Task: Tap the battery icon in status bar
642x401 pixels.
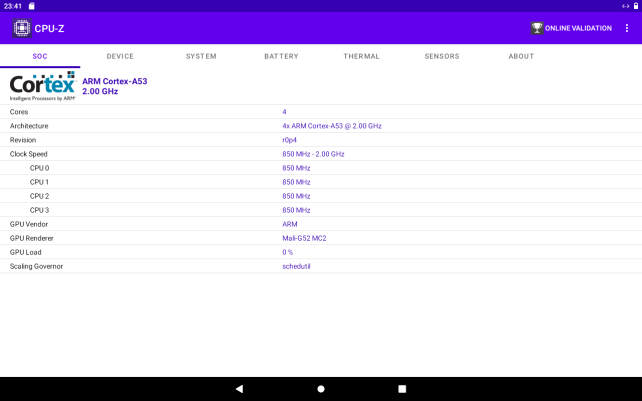Action: click(x=636, y=6)
